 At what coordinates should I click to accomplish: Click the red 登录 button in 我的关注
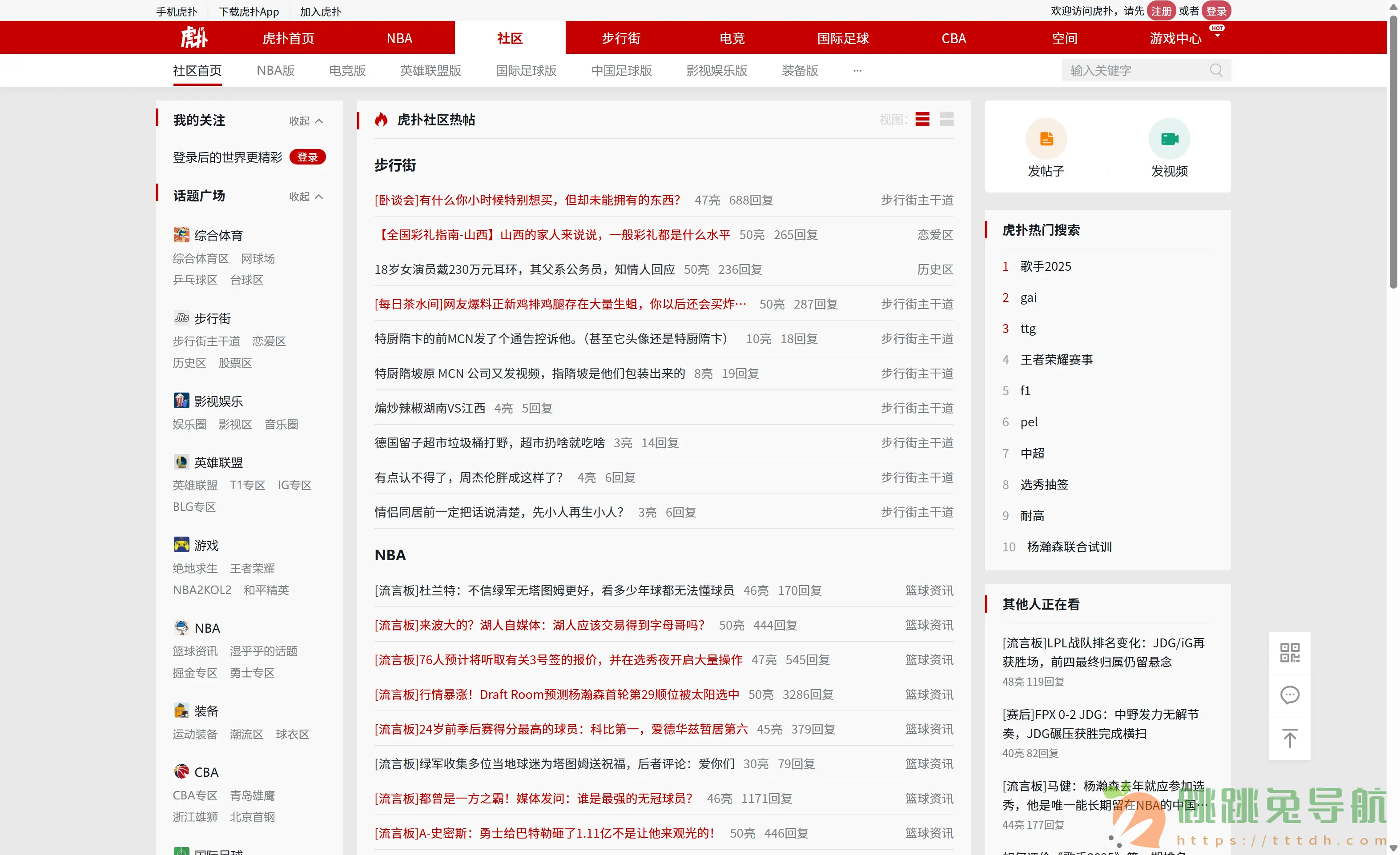(x=307, y=157)
